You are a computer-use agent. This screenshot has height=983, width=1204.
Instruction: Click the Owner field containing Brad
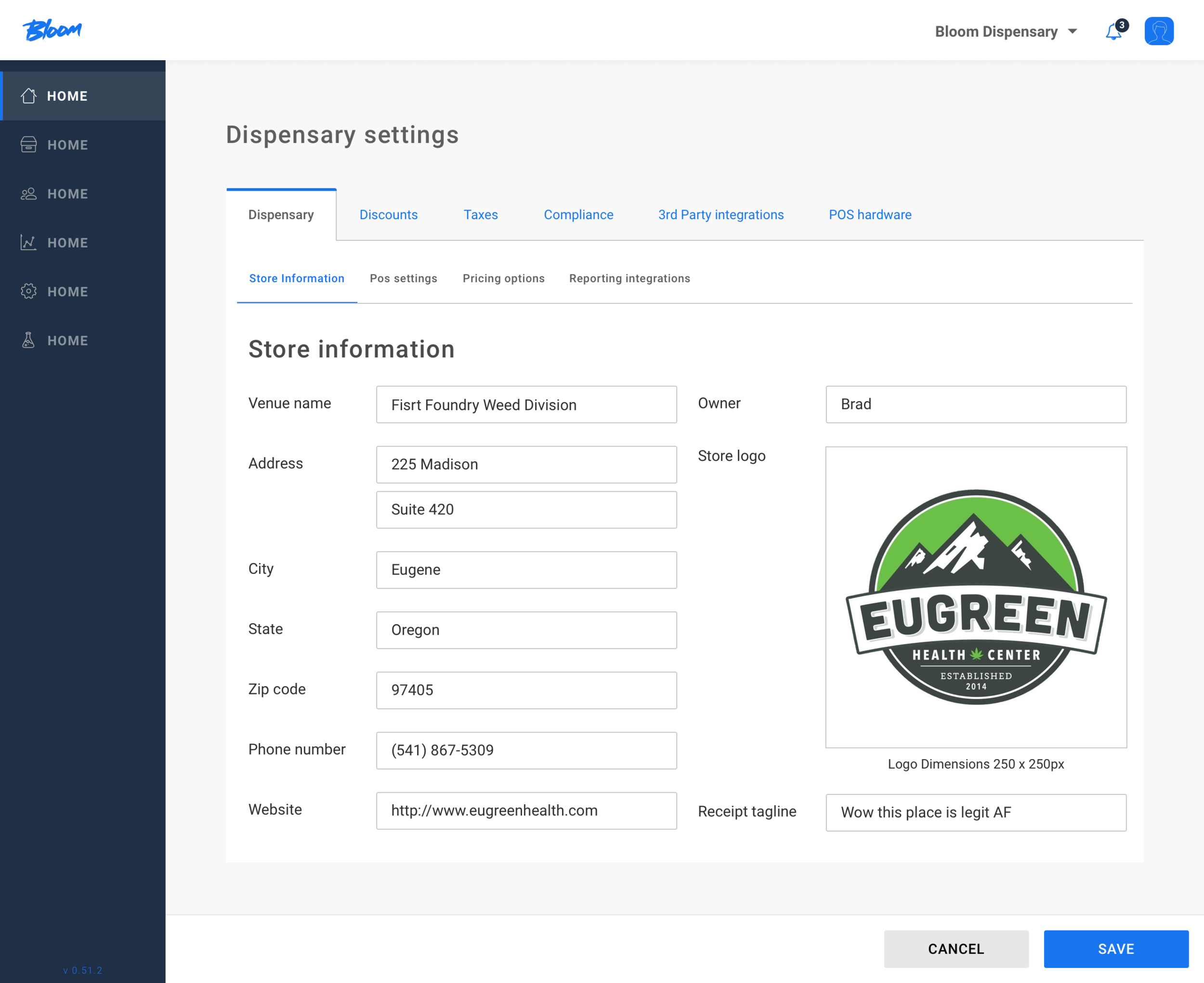point(975,404)
